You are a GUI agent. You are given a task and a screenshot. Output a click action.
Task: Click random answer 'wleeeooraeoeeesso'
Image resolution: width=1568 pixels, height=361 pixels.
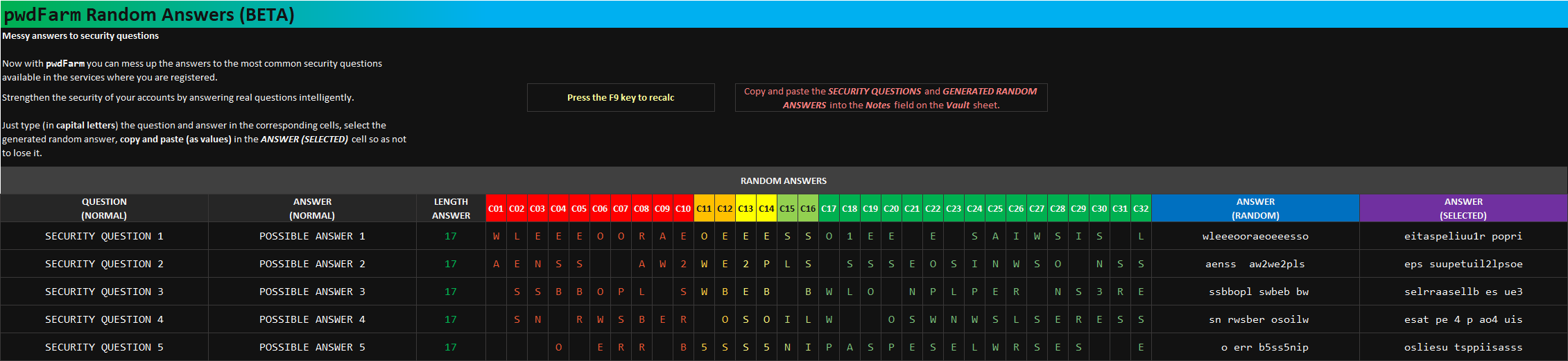1255,236
